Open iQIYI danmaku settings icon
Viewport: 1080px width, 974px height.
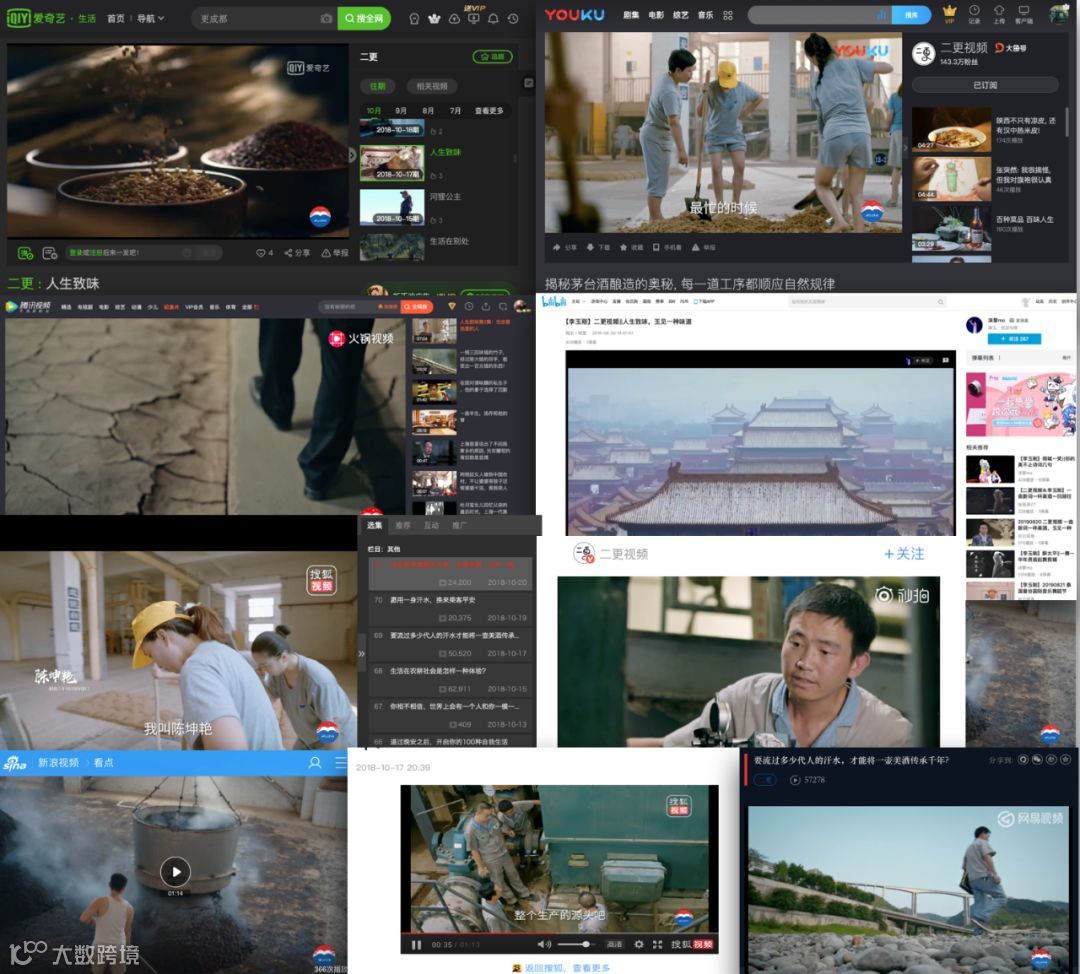click(50, 253)
